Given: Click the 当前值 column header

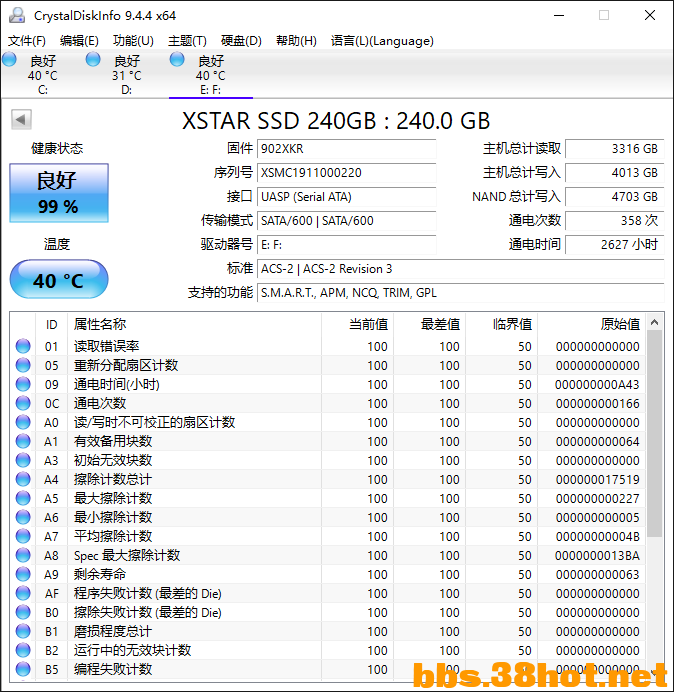Looking at the screenshot, I should pyautogui.click(x=358, y=324).
